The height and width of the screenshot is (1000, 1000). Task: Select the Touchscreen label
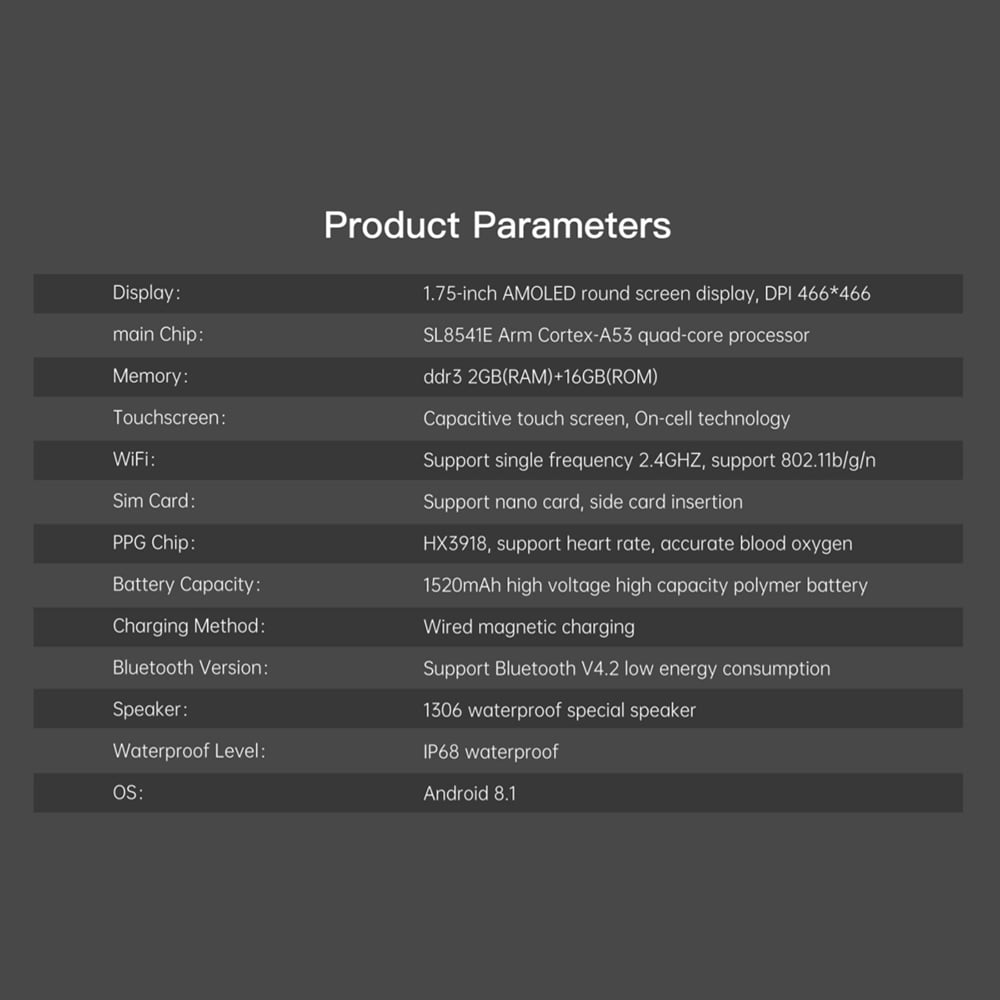(169, 418)
